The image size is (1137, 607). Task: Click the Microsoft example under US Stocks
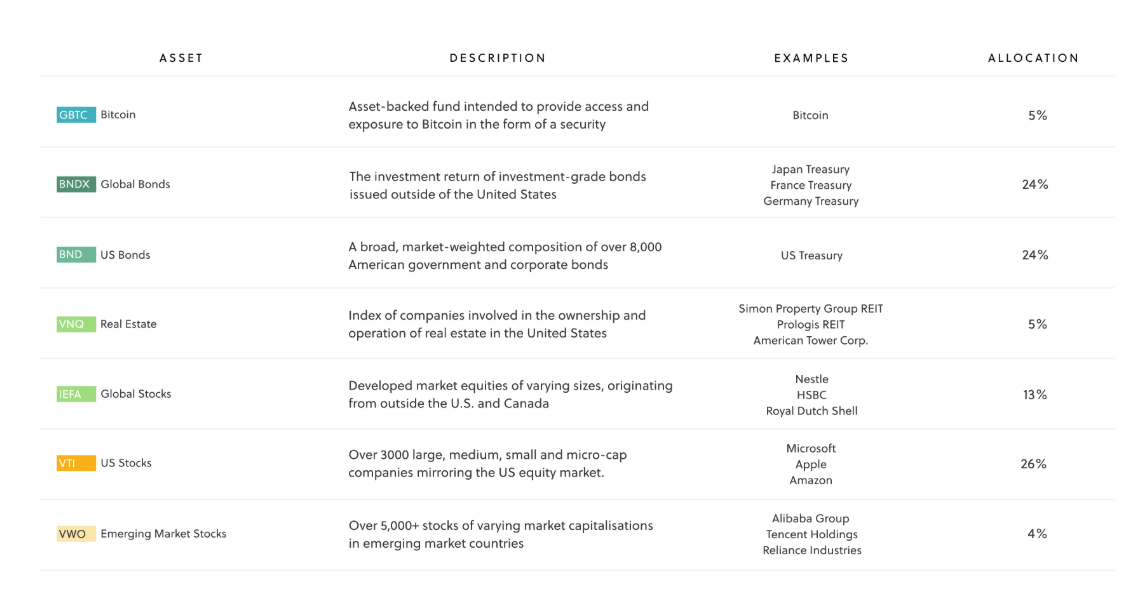click(811, 448)
